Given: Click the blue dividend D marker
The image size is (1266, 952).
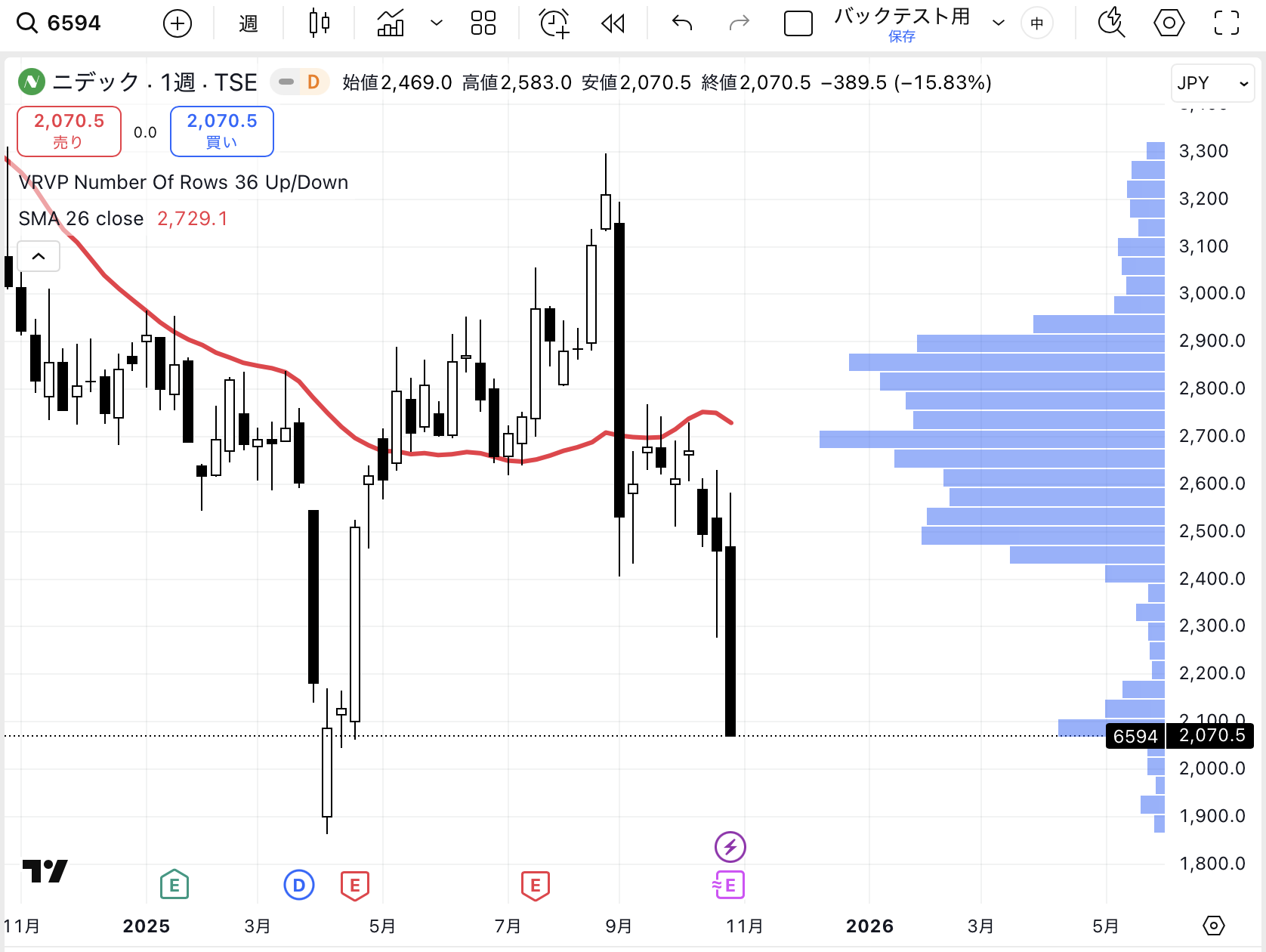Looking at the screenshot, I should [x=299, y=885].
